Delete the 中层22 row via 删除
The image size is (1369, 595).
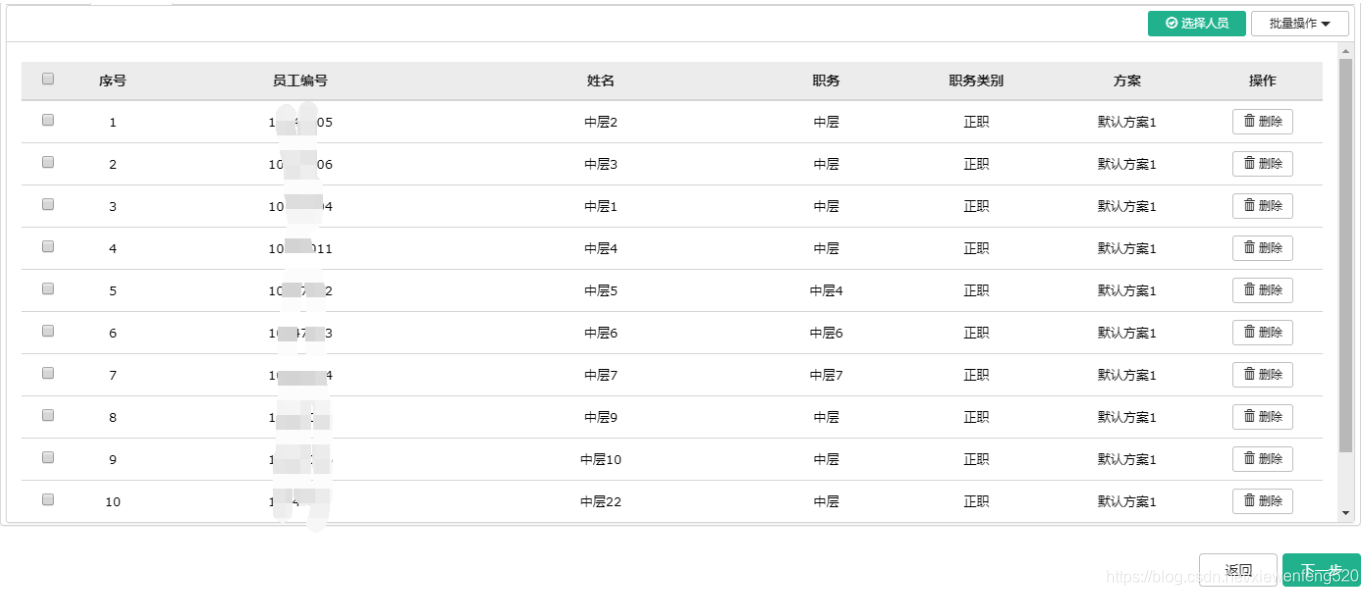(x=1262, y=501)
